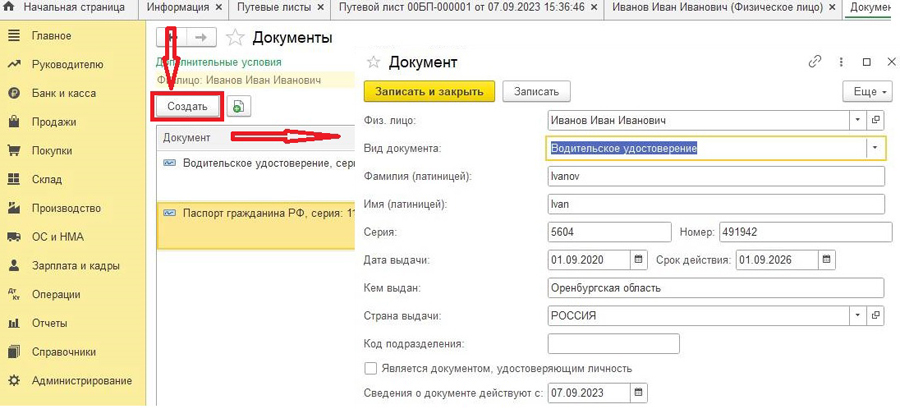
Task: Maximize the Документ form window
Action: 867,62
